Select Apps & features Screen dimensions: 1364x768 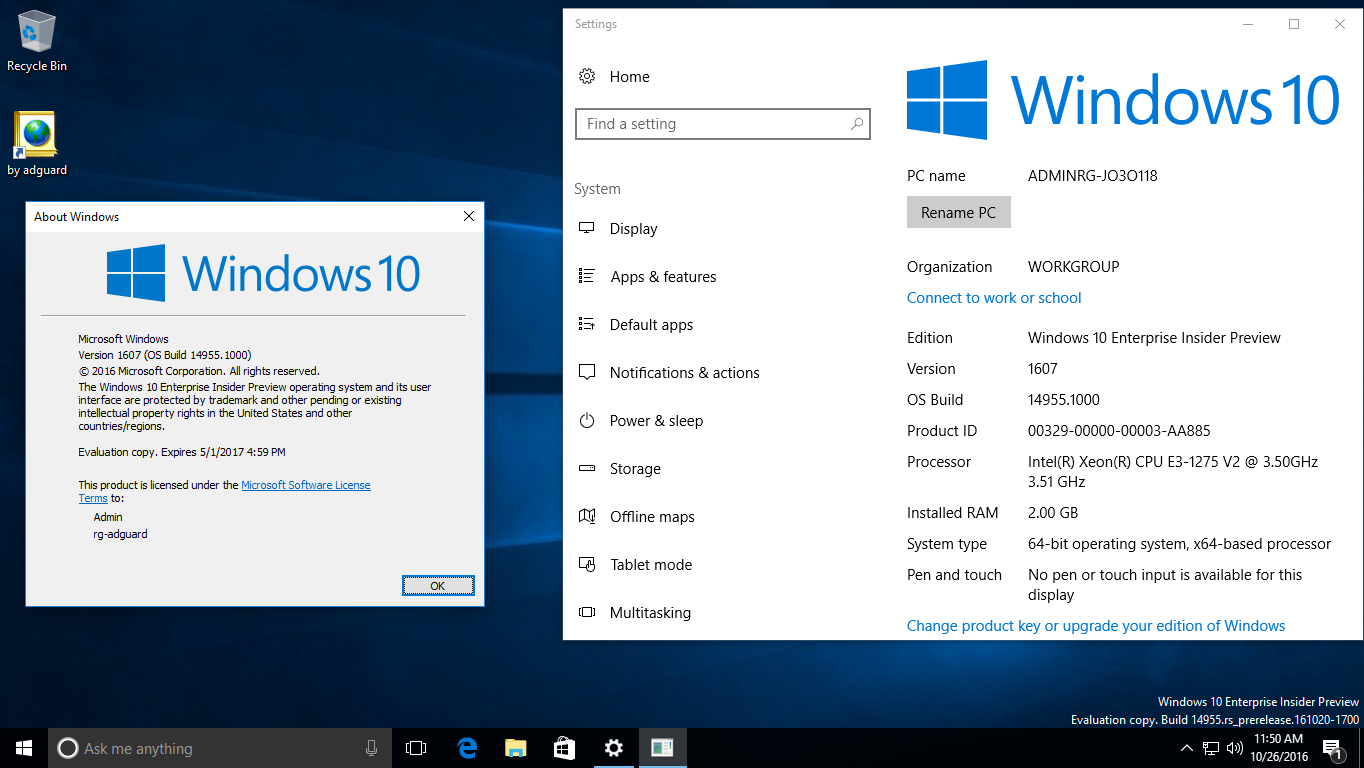click(x=664, y=277)
